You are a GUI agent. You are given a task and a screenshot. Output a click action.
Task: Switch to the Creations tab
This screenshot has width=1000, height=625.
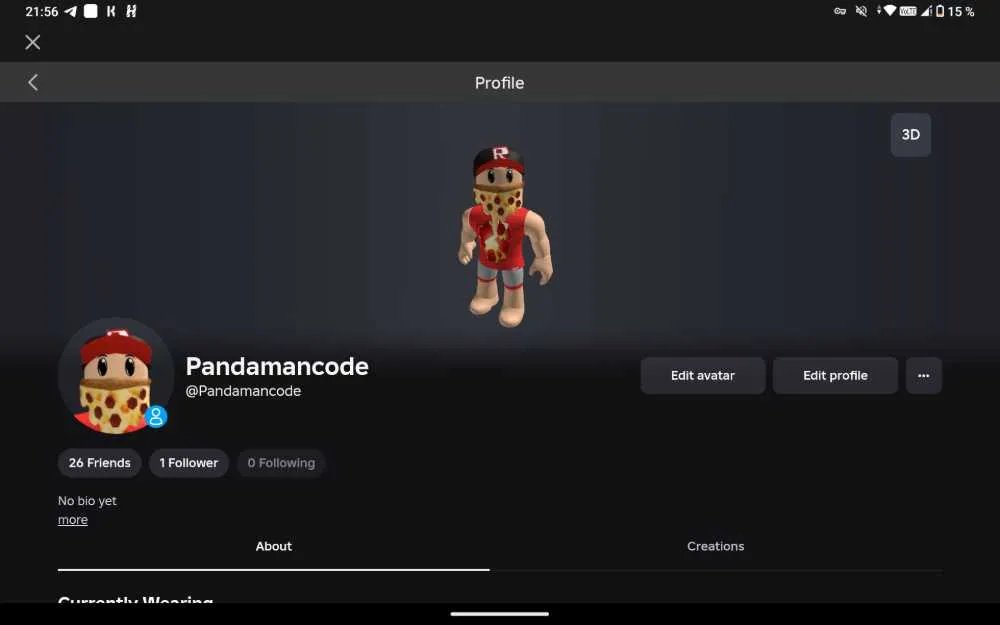point(716,547)
